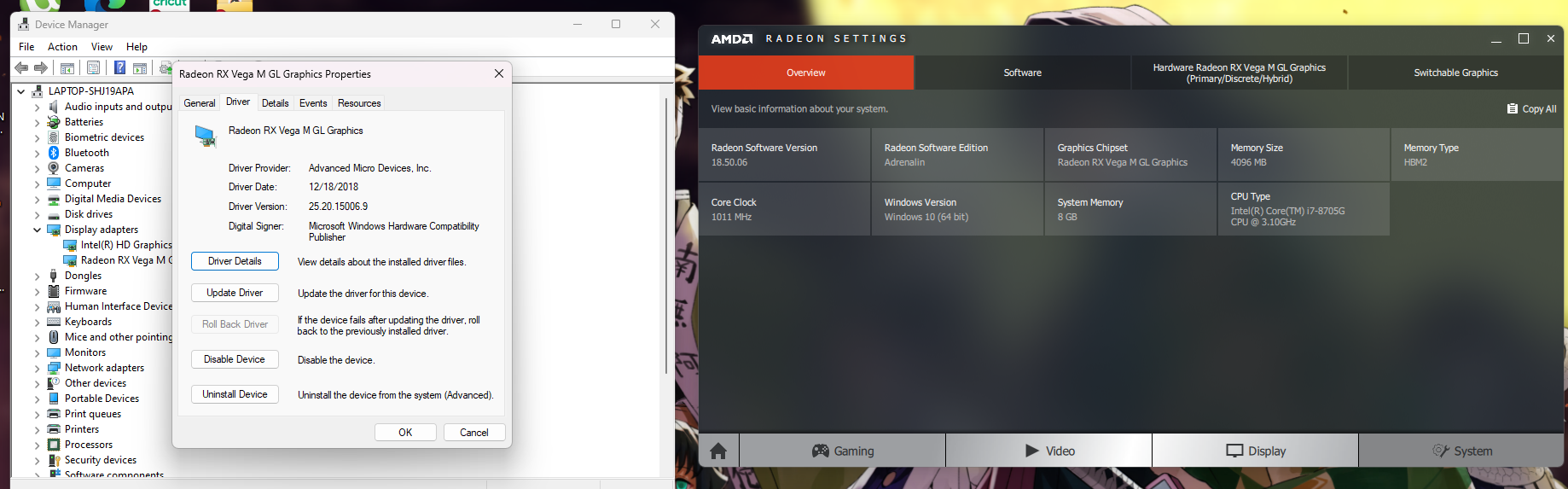1568x489 pixels.
Task: Open the Gaming section in Radeon Settings
Action: [x=842, y=451]
